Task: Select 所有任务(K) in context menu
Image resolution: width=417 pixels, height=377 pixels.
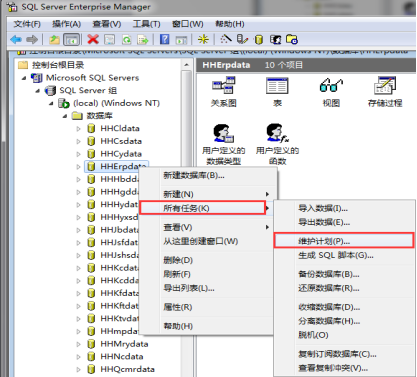Action: point(203,208)
